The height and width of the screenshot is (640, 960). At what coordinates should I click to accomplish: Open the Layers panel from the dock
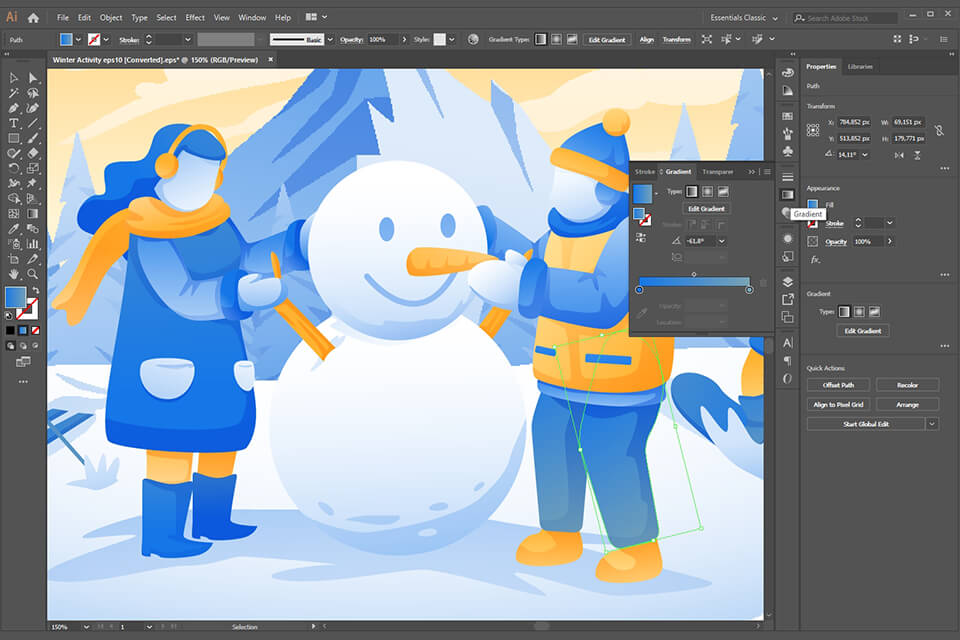788,282
